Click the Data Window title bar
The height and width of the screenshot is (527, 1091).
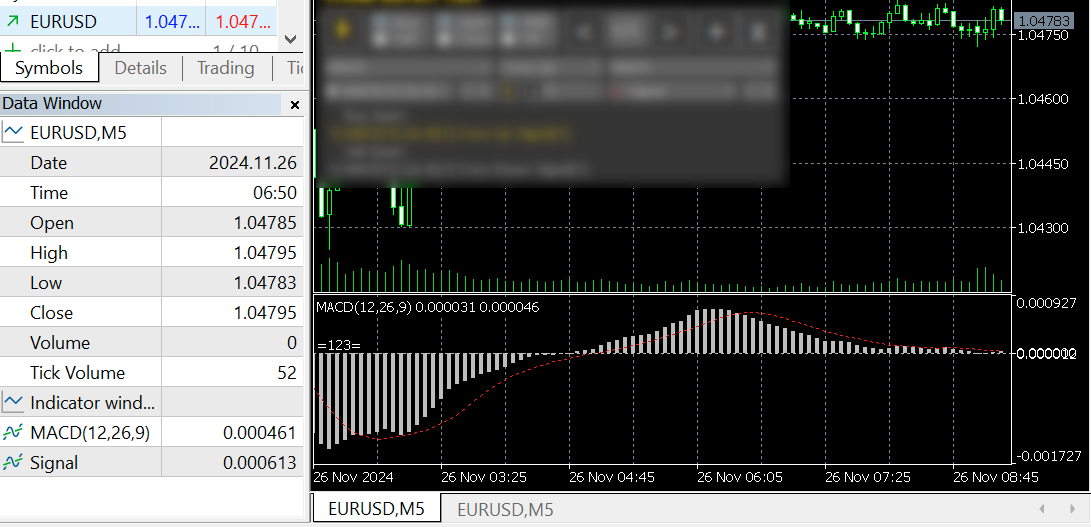[x=141, y=104]
